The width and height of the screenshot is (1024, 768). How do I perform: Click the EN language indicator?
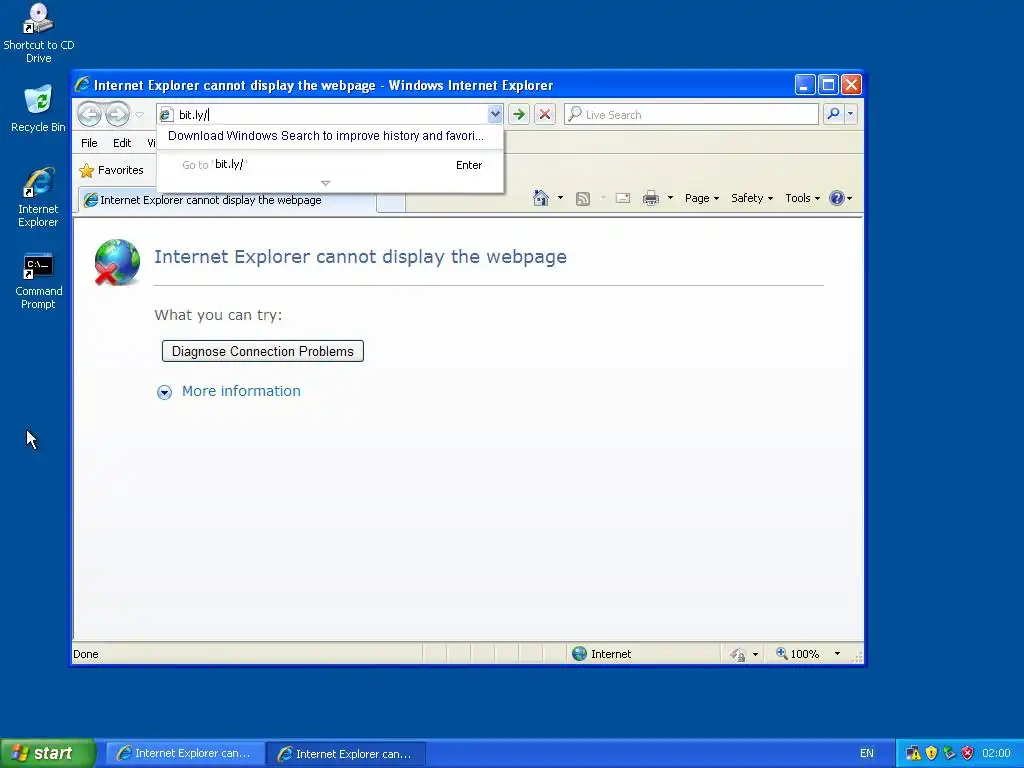867,754
